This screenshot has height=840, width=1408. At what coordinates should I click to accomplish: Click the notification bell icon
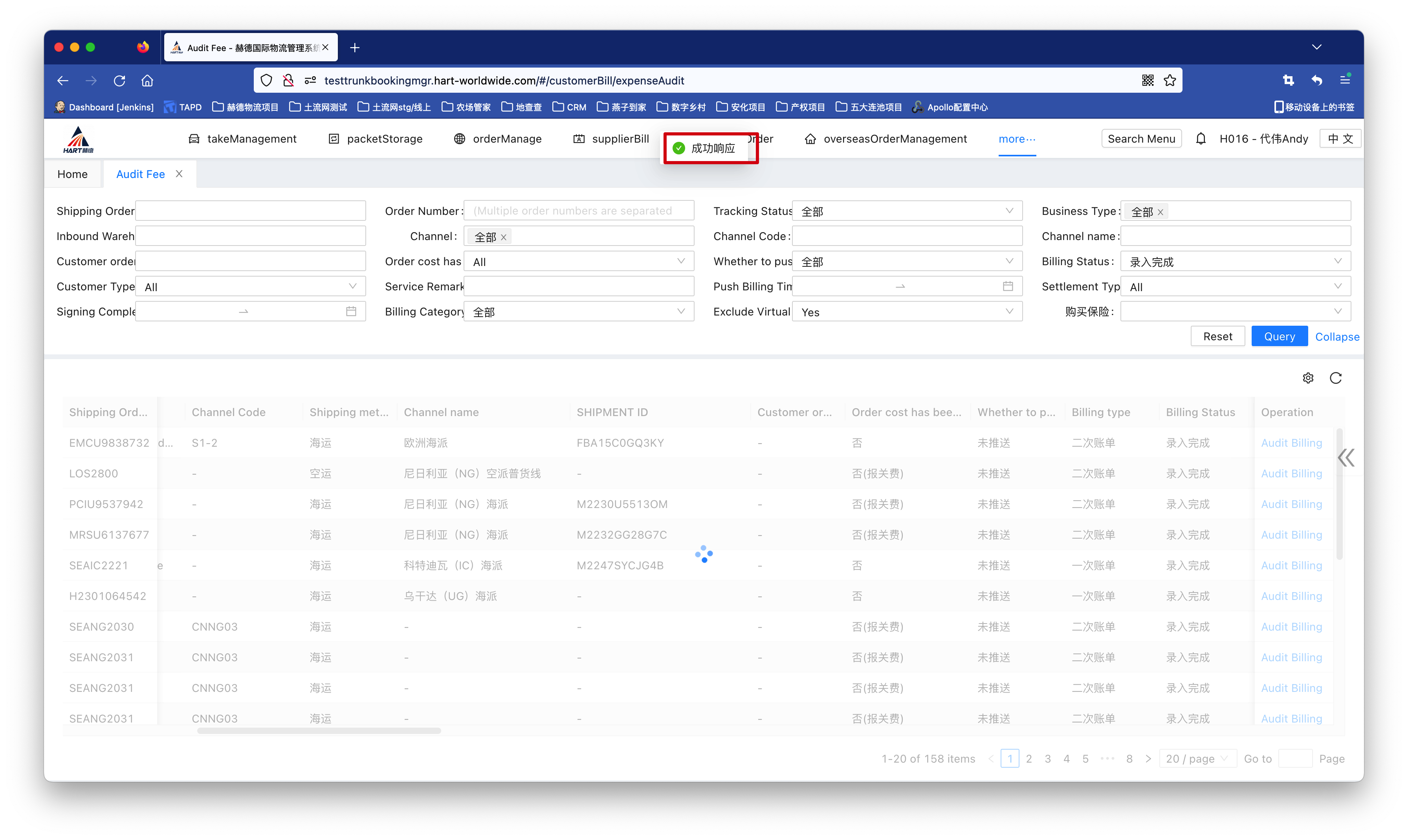point(1200,139)
